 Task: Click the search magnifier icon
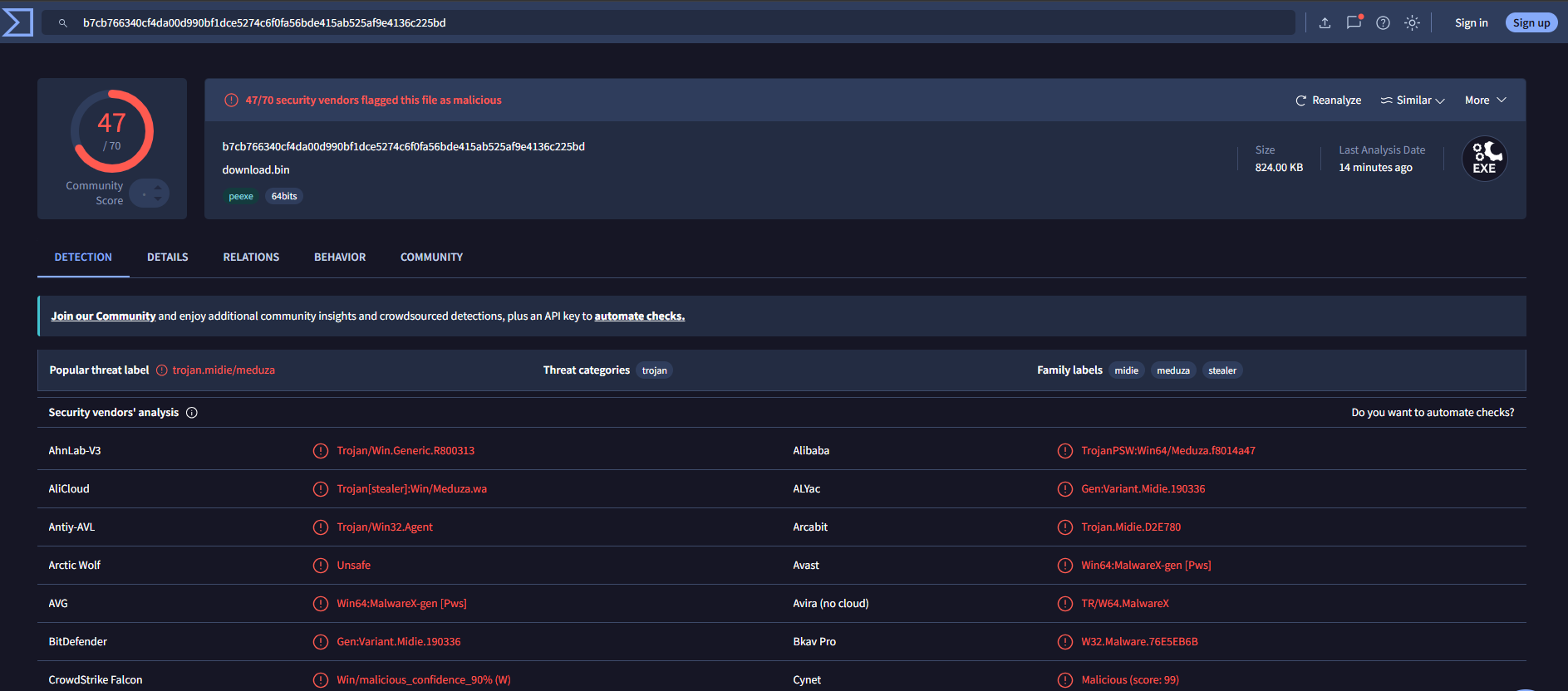[62, 23]
